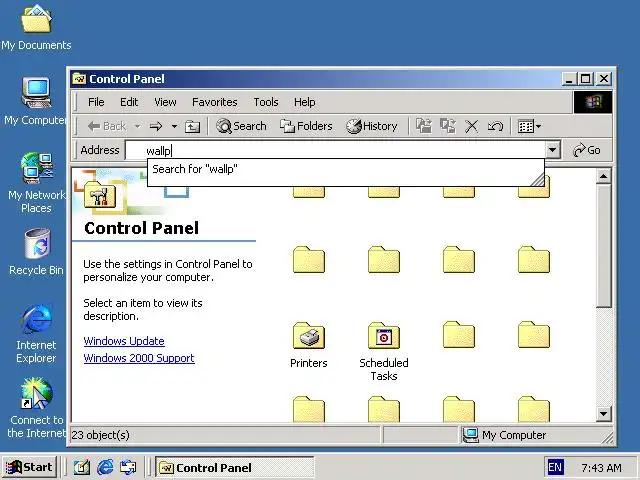Open the Help menu
This screenshot has width=640, height=480.
coord(304,102)
